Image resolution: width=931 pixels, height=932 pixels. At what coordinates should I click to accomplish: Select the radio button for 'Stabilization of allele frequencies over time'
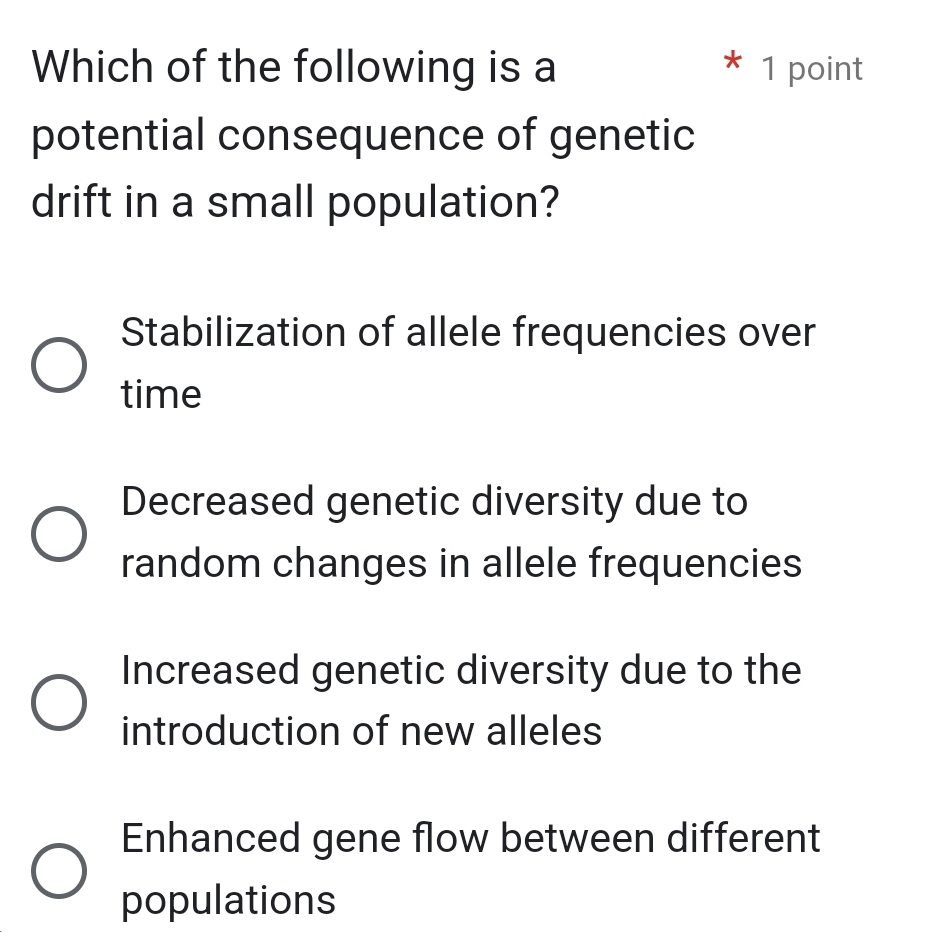60,364
